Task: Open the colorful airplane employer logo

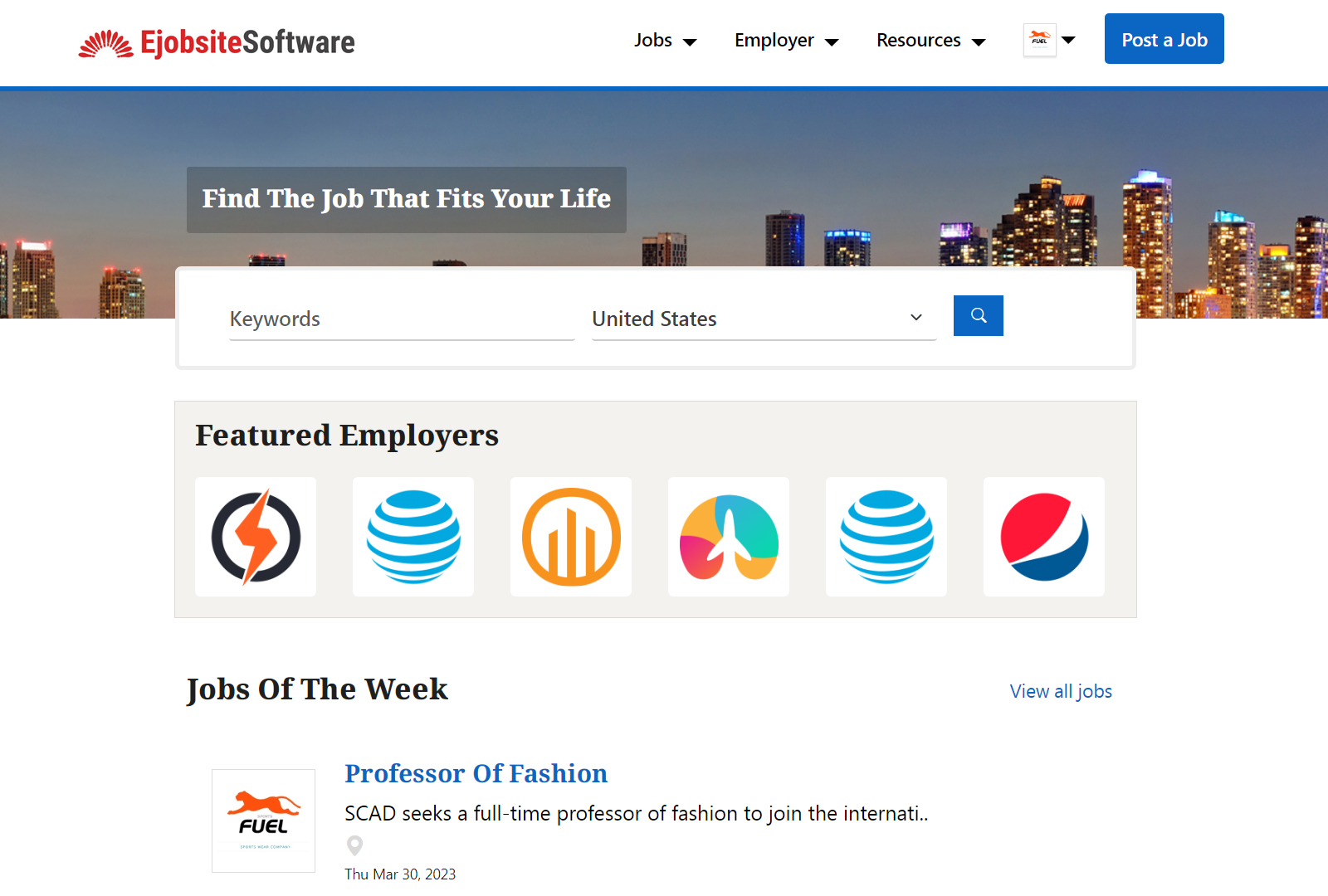Action: click(x=729, y=537)
